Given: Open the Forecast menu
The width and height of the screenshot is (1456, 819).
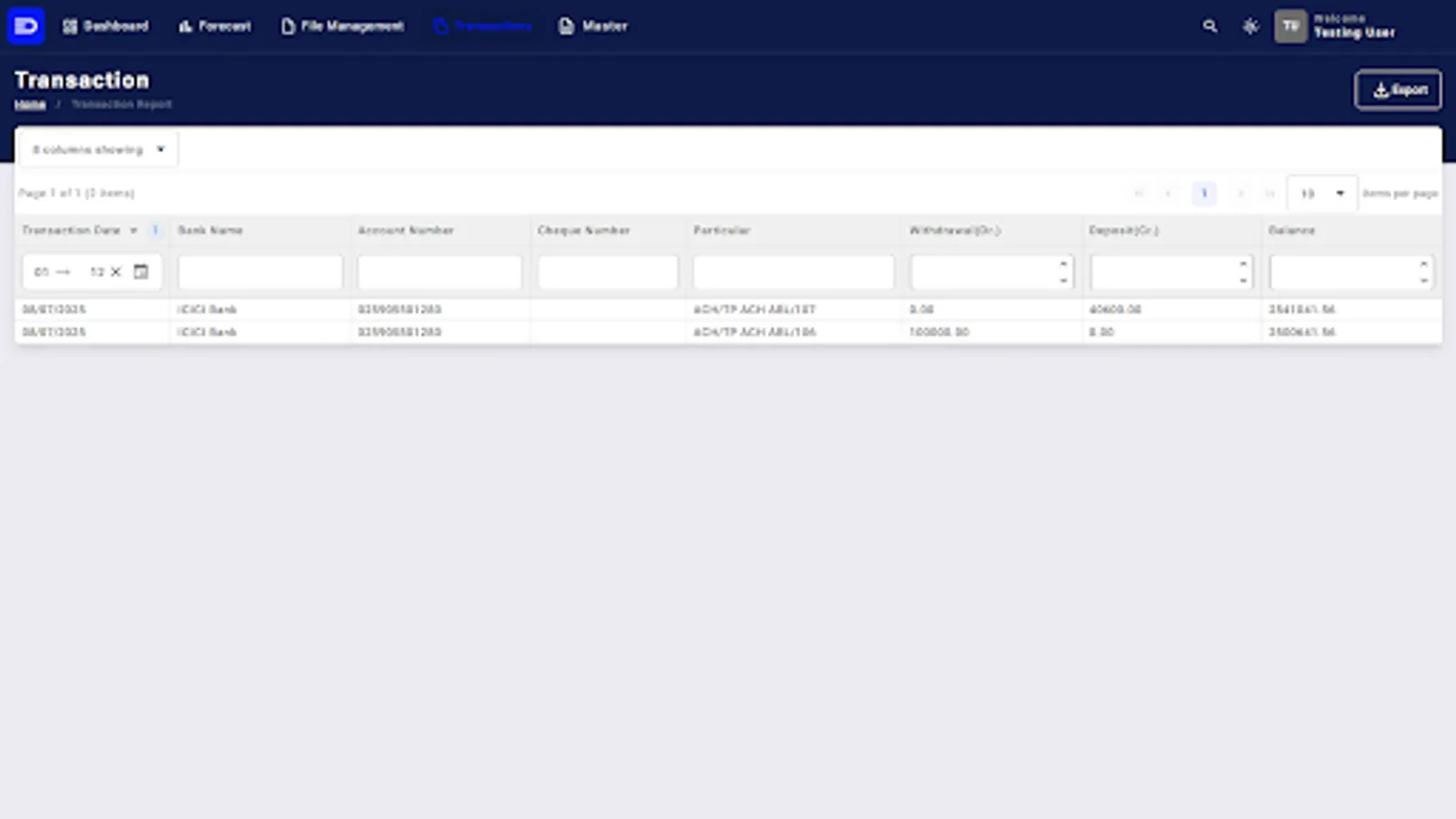Looking at the screenshot, I should click(215, 26).
